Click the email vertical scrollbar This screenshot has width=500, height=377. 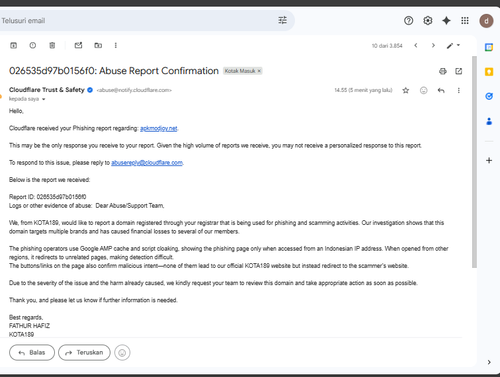474,162
